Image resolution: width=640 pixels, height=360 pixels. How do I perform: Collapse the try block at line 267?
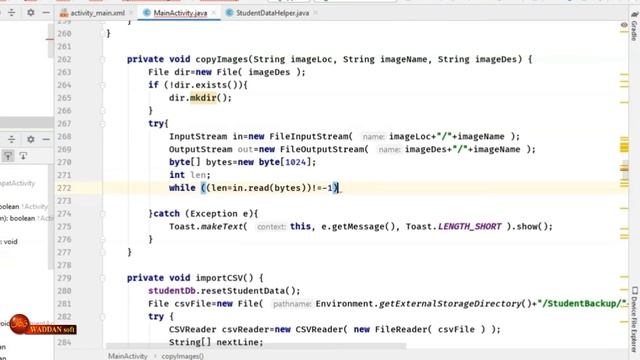coord(102,124)
